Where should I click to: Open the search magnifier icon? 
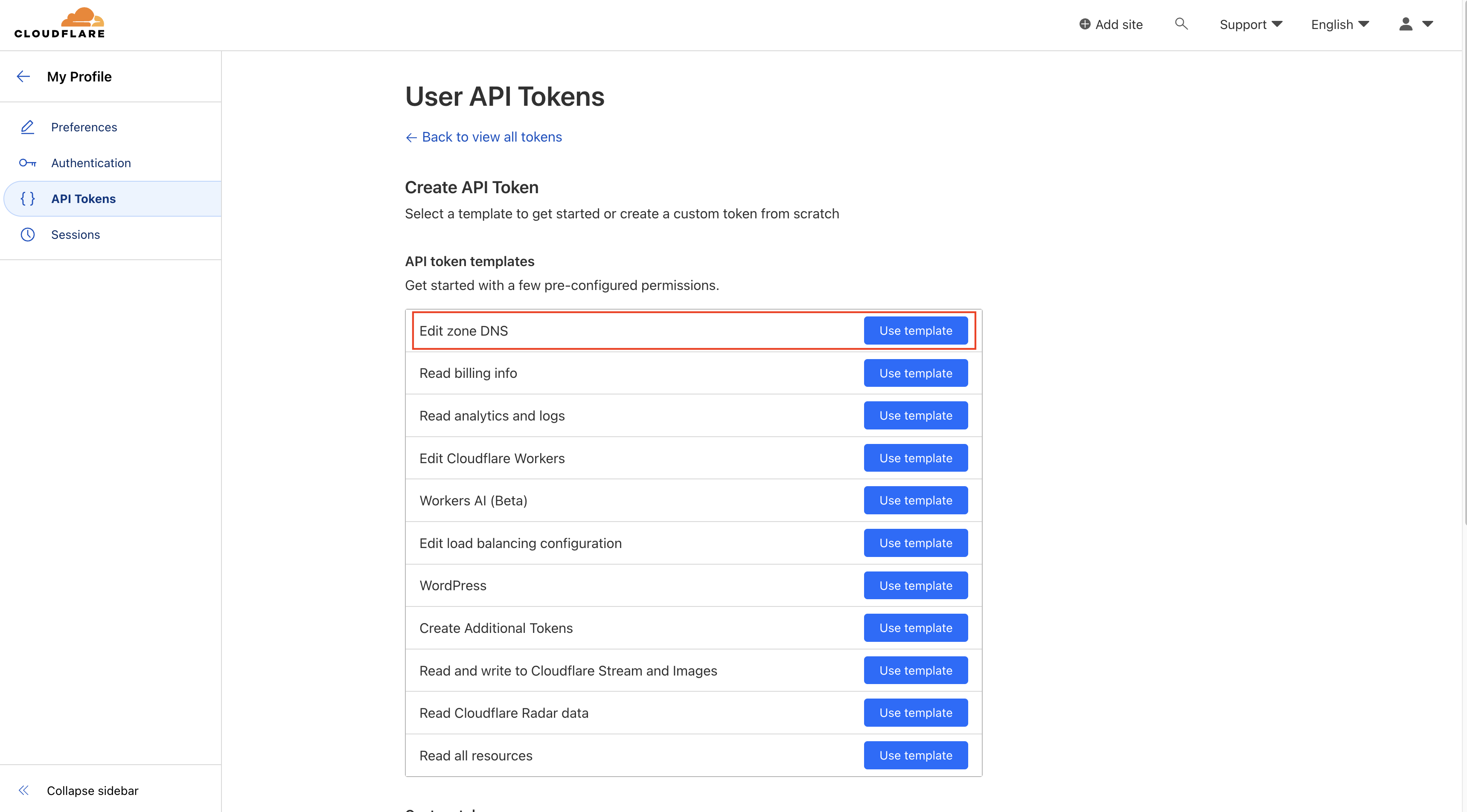pyautogui.click(x=1181, y=24)
